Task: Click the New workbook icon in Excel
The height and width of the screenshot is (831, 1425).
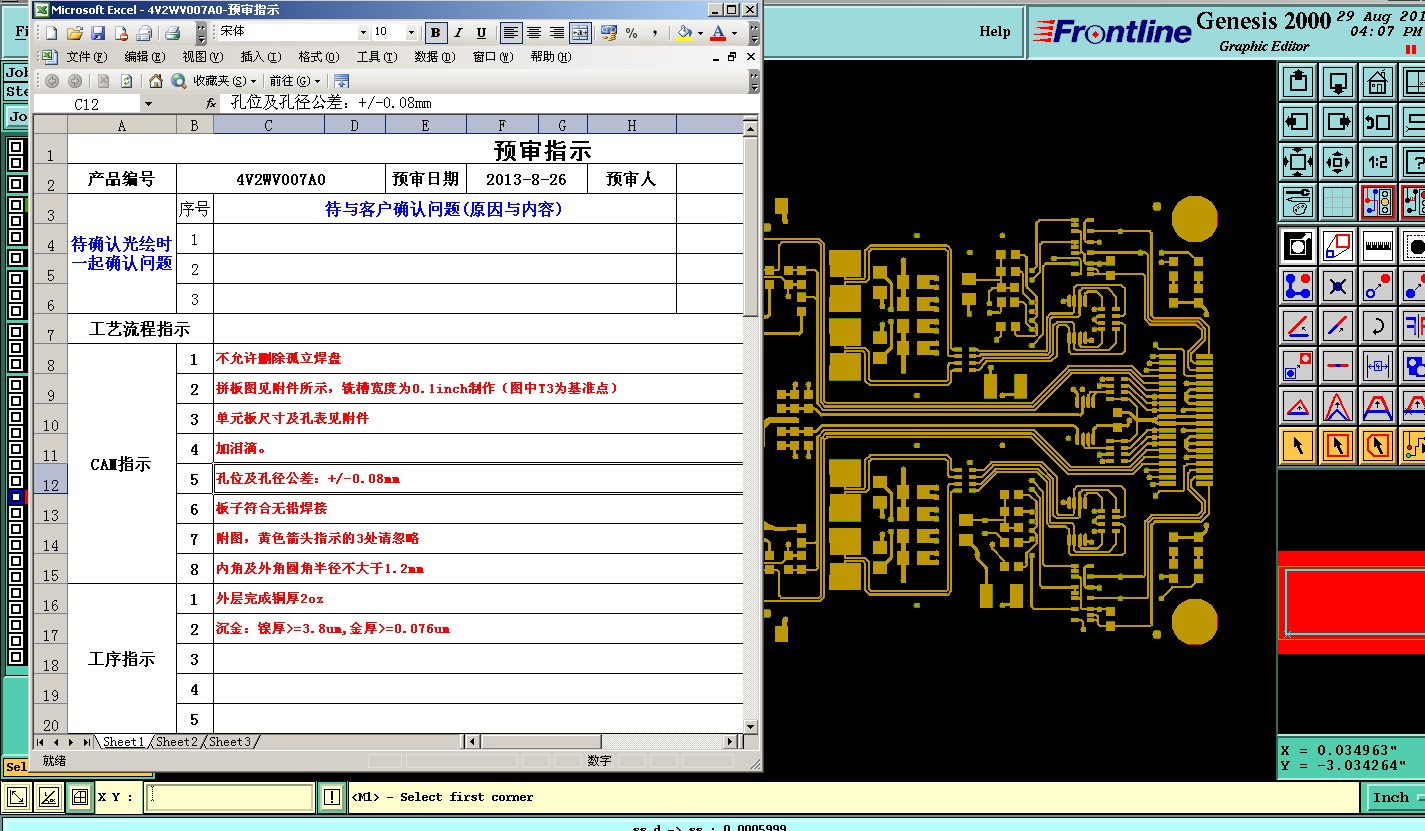Action: [x=52, y=33]
